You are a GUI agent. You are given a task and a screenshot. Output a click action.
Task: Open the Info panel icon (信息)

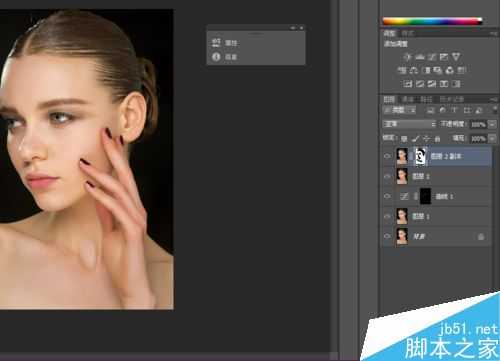coord(216,57)
